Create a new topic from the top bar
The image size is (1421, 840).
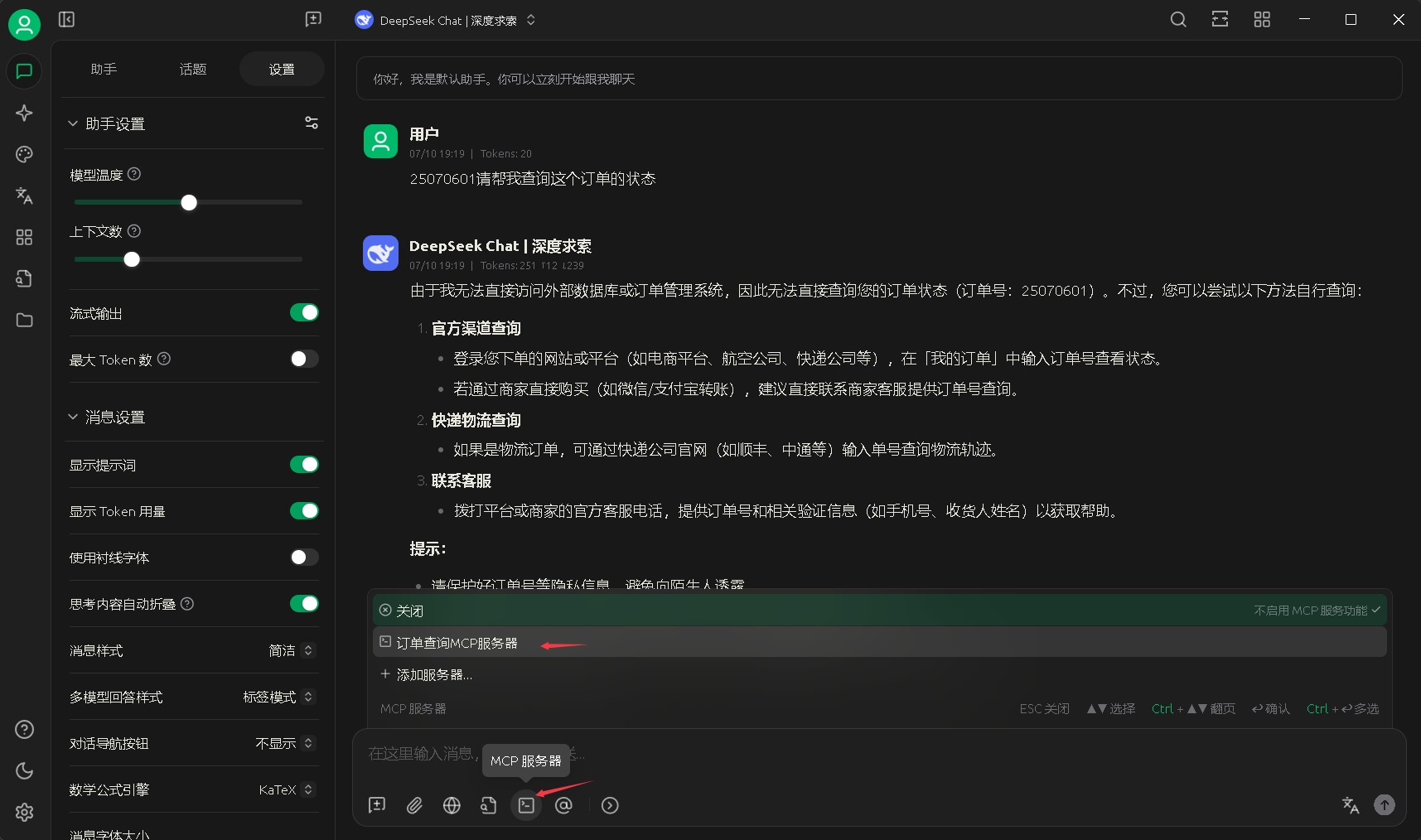point(313,19)
